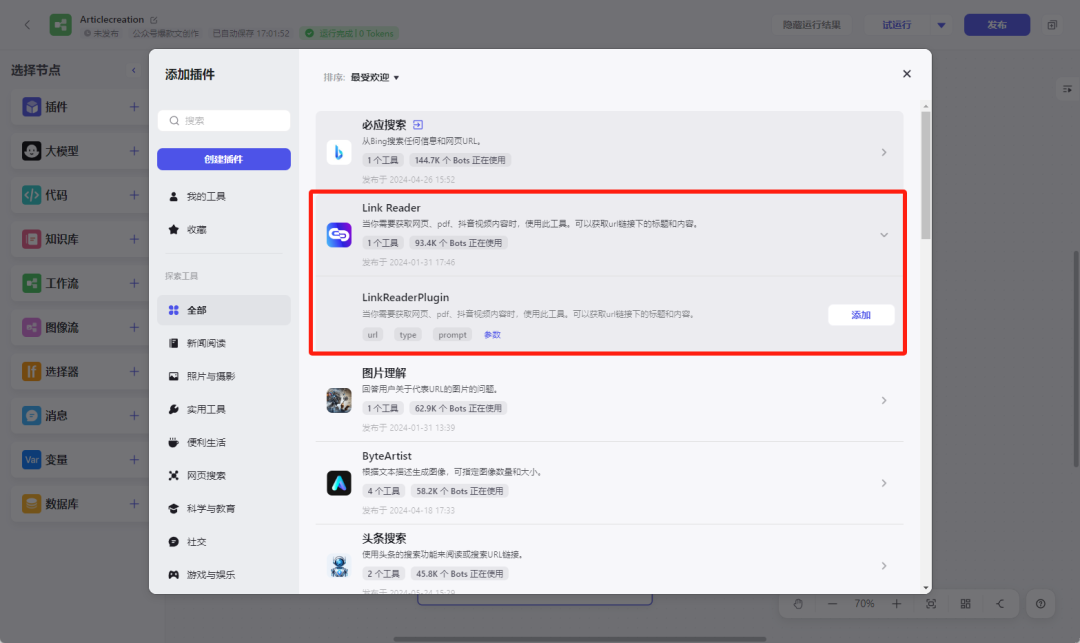1080x643 pixels.
Task: Collapse the Link Reader plugin row
Action: pyautogui.click(x=884, y=235)
